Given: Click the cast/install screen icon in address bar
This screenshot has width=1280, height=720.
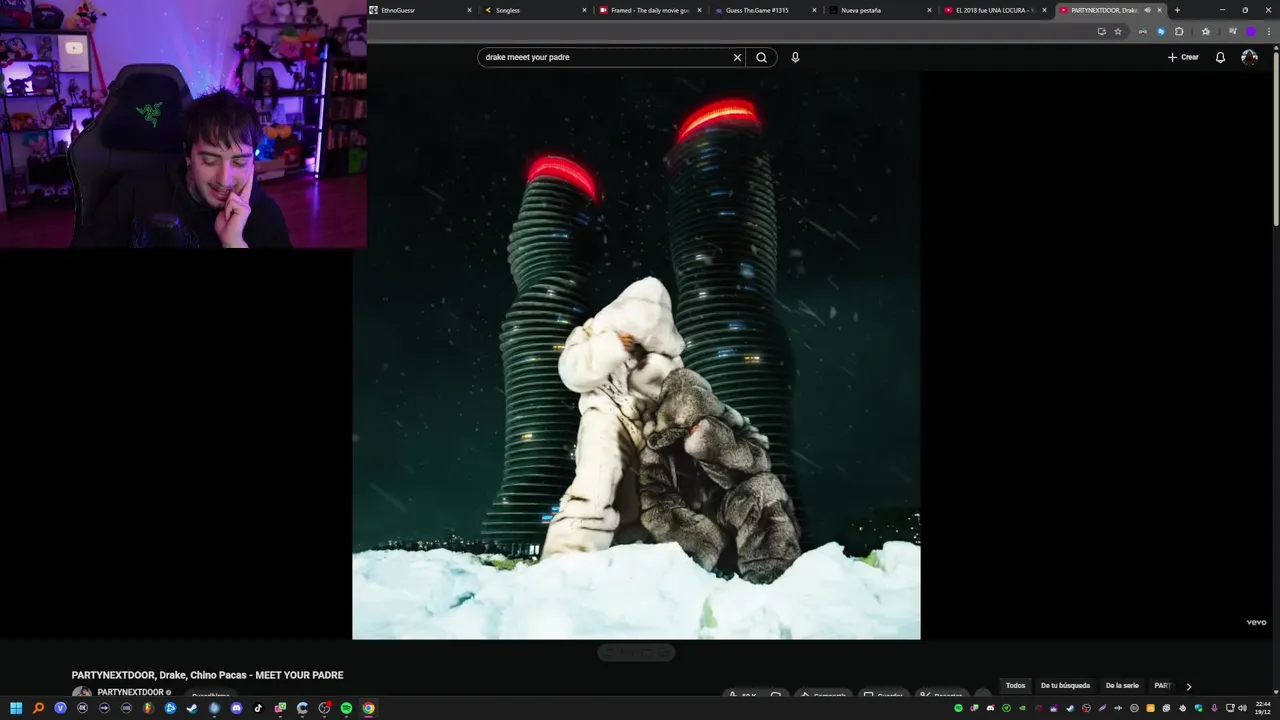Looking at the screenshot, I should point(1101,31).
